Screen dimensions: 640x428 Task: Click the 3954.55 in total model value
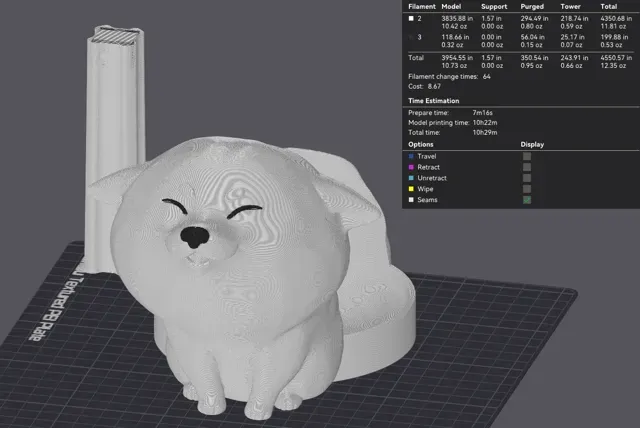point(457,58)
